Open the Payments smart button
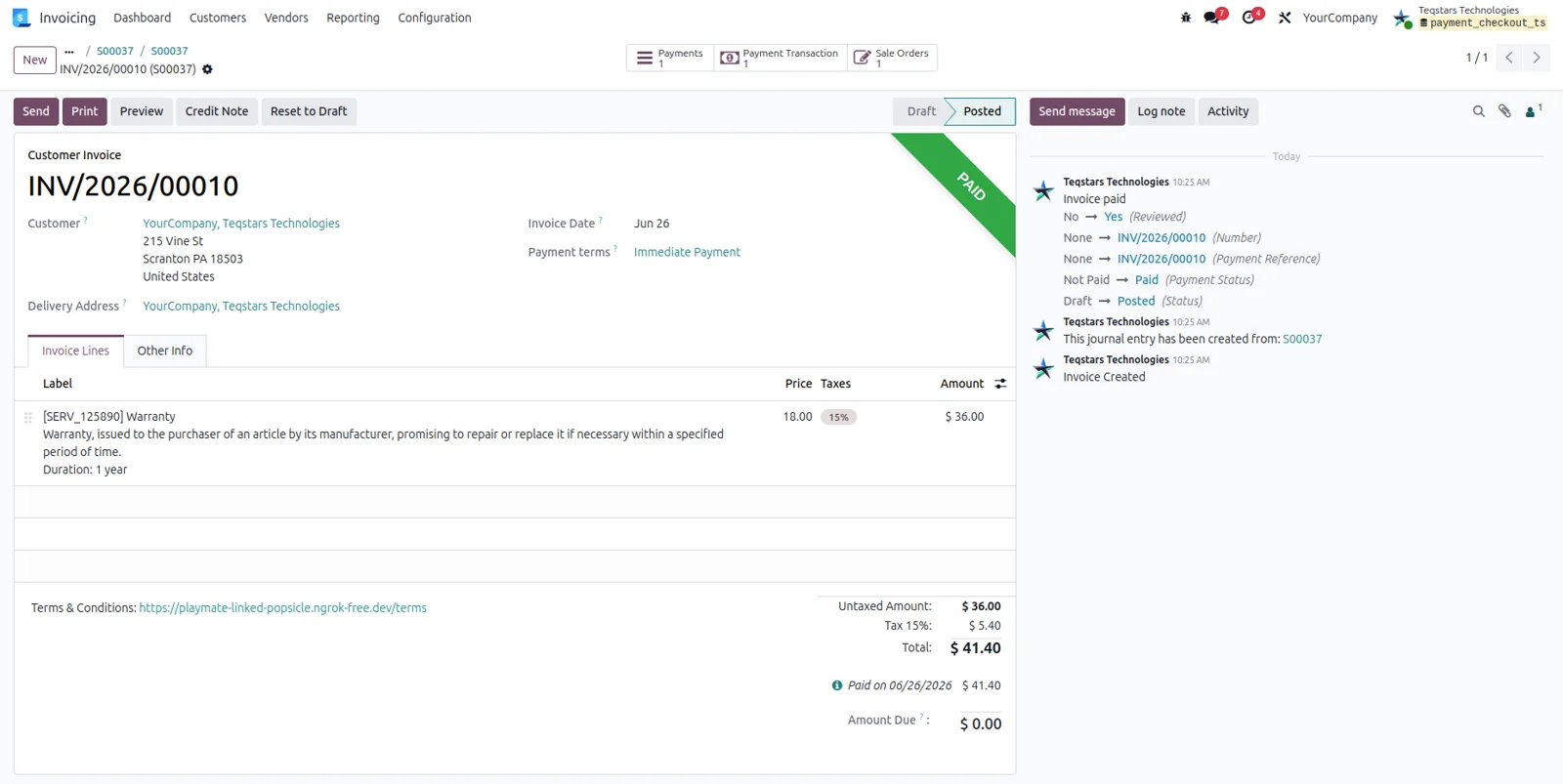 [x=670, y=58]
